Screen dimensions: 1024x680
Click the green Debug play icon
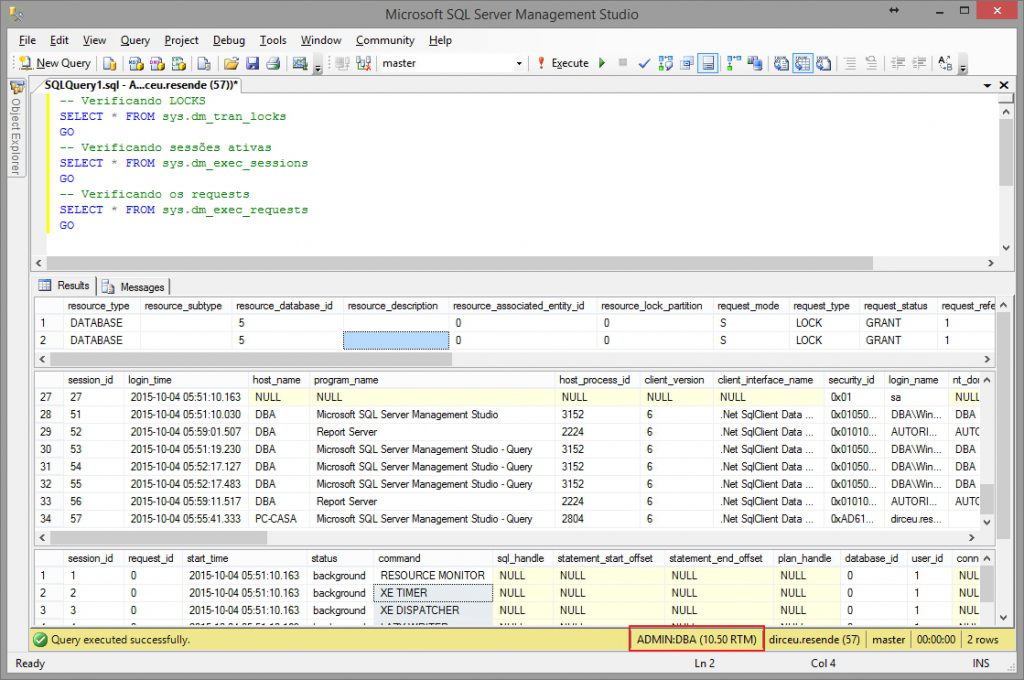point(602,63)
